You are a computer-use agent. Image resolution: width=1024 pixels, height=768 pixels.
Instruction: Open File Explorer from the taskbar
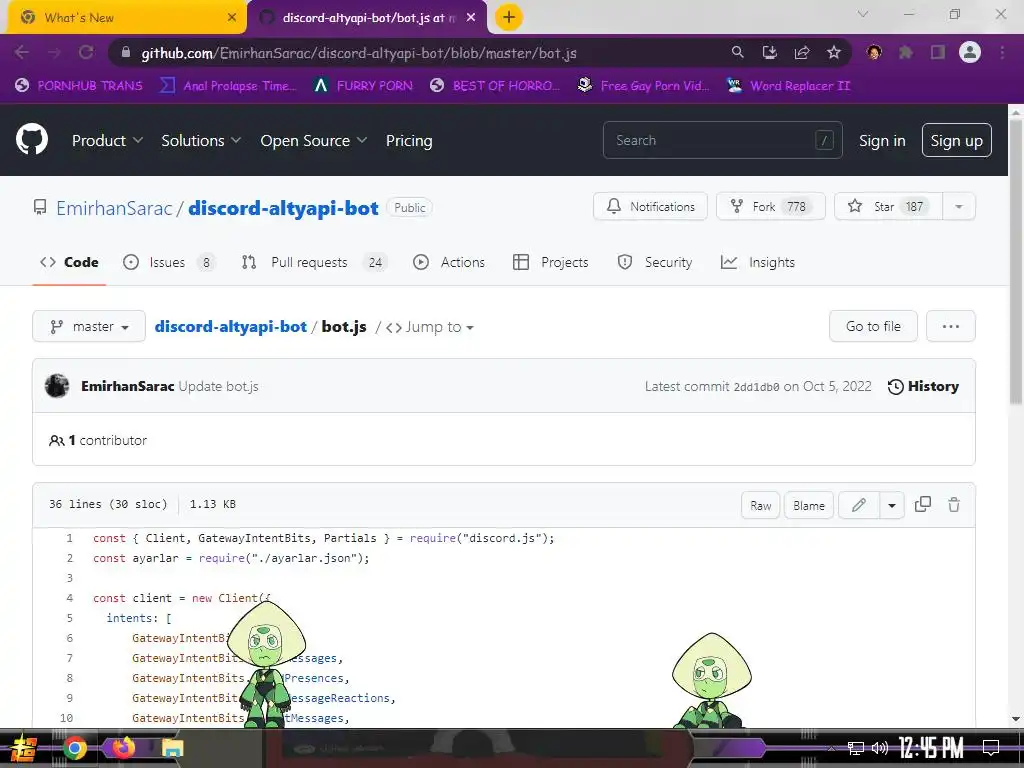(x=172, y=748)
